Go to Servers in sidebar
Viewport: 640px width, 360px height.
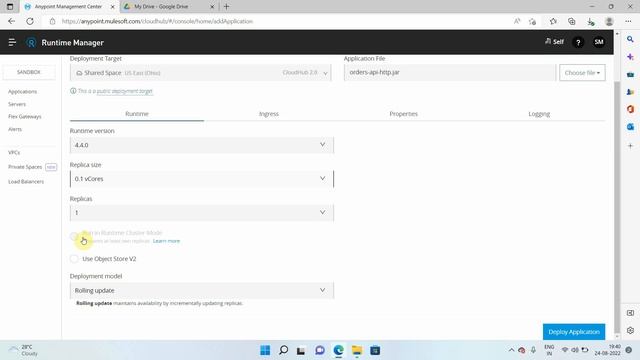[x=17, y=104]
